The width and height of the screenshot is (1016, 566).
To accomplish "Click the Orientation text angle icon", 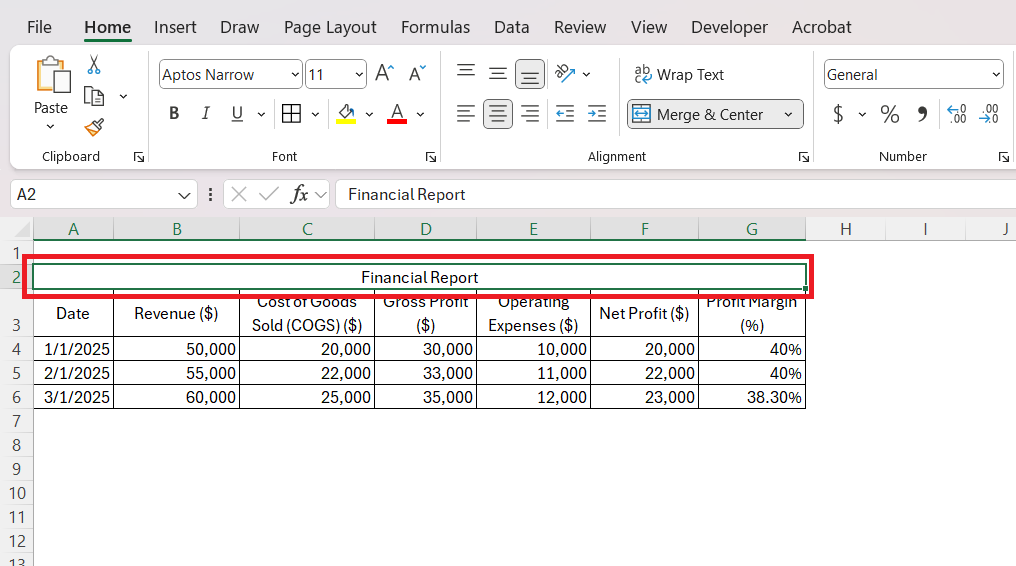I will tap(565, 74).
